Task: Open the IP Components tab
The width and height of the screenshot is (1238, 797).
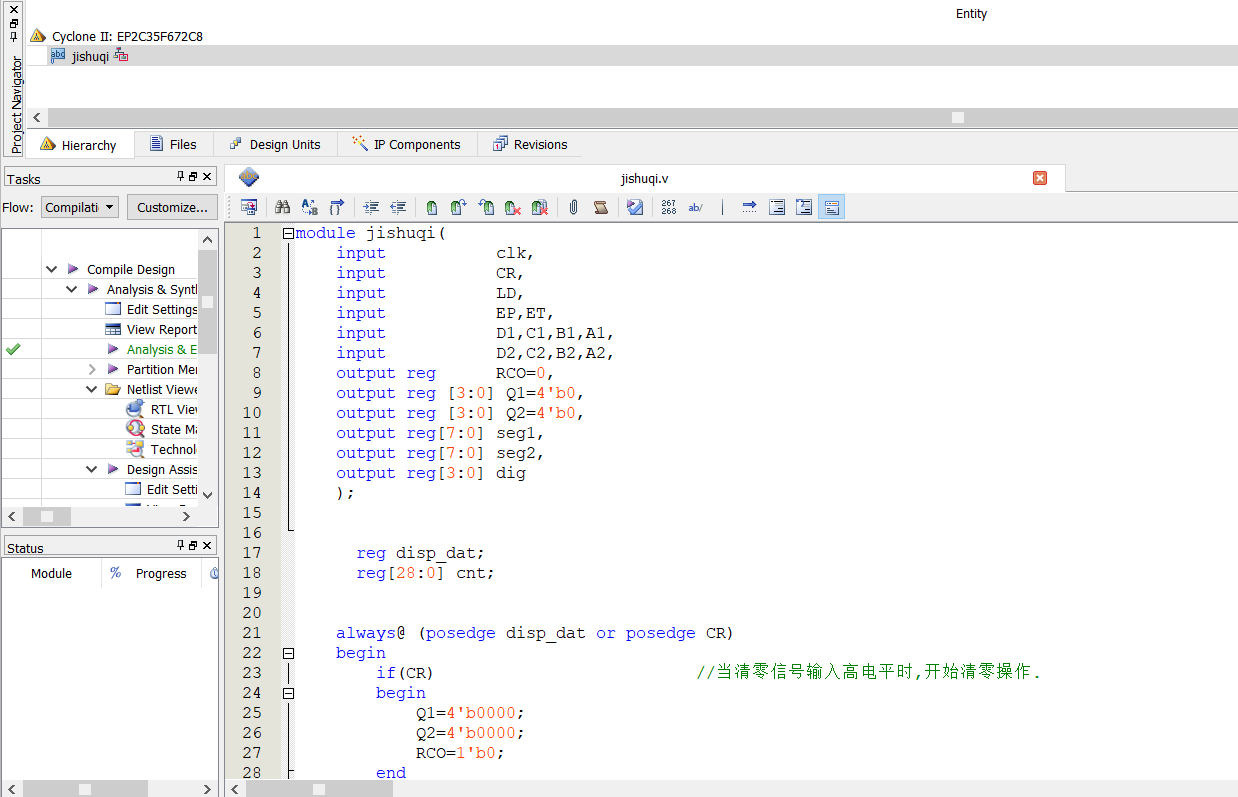Action: [407, 143]
